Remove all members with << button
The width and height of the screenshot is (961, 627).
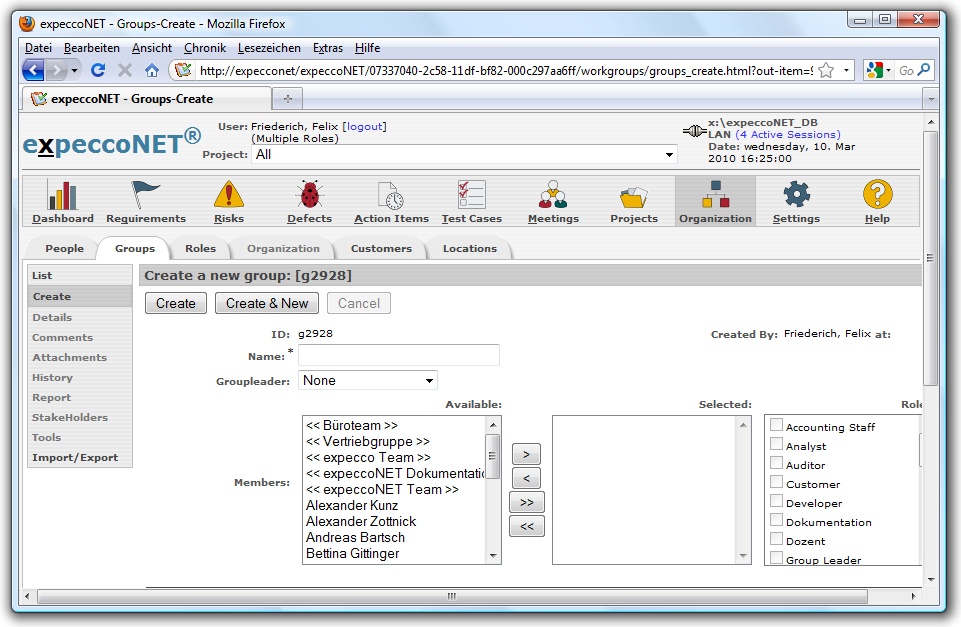526,526
